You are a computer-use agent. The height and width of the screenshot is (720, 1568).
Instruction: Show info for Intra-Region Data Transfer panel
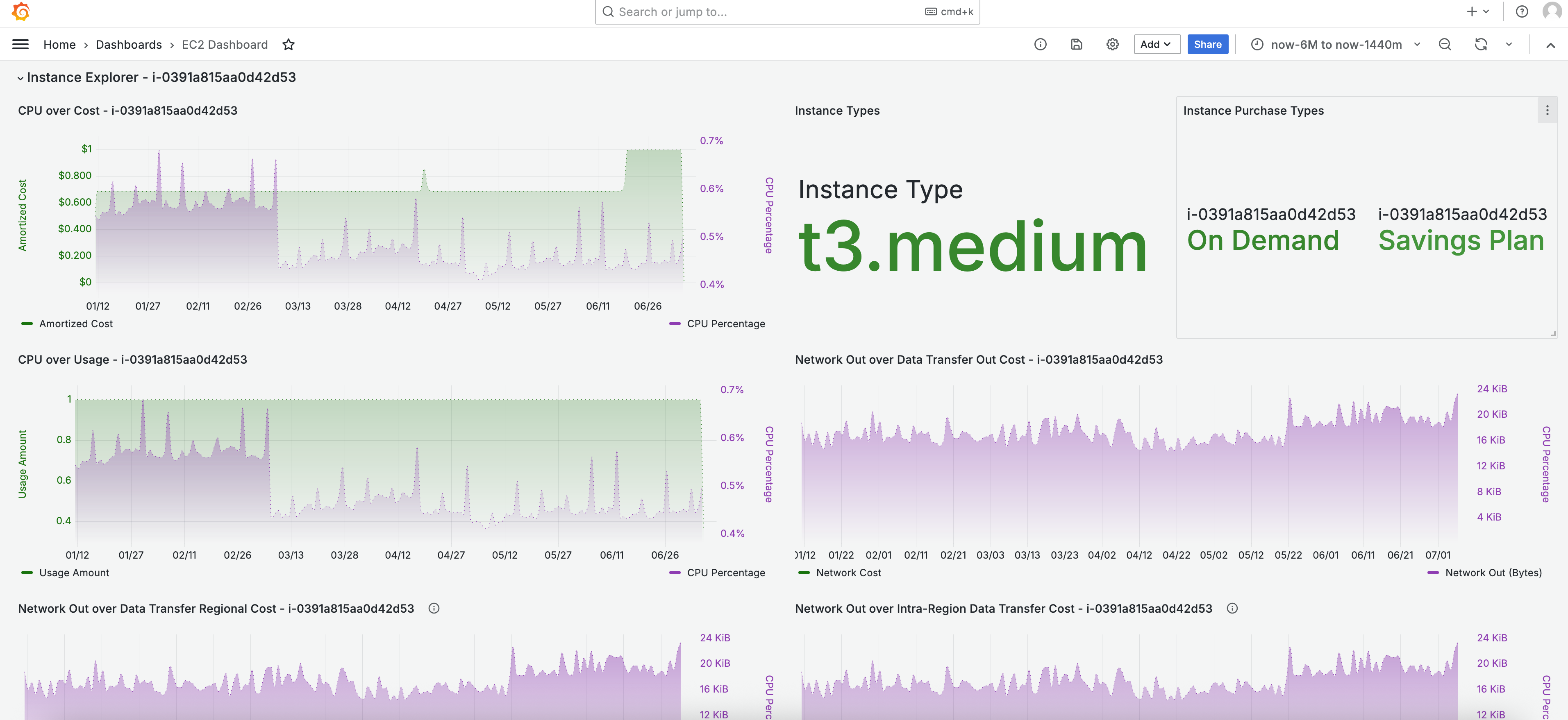tap(1232, 609)
